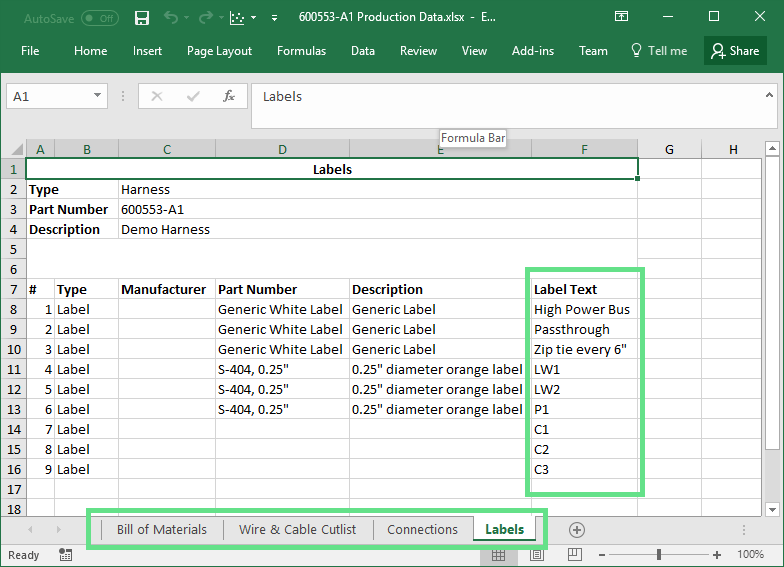
Task: Switch to the Insert ribbon tab
Action: point(147,51)
